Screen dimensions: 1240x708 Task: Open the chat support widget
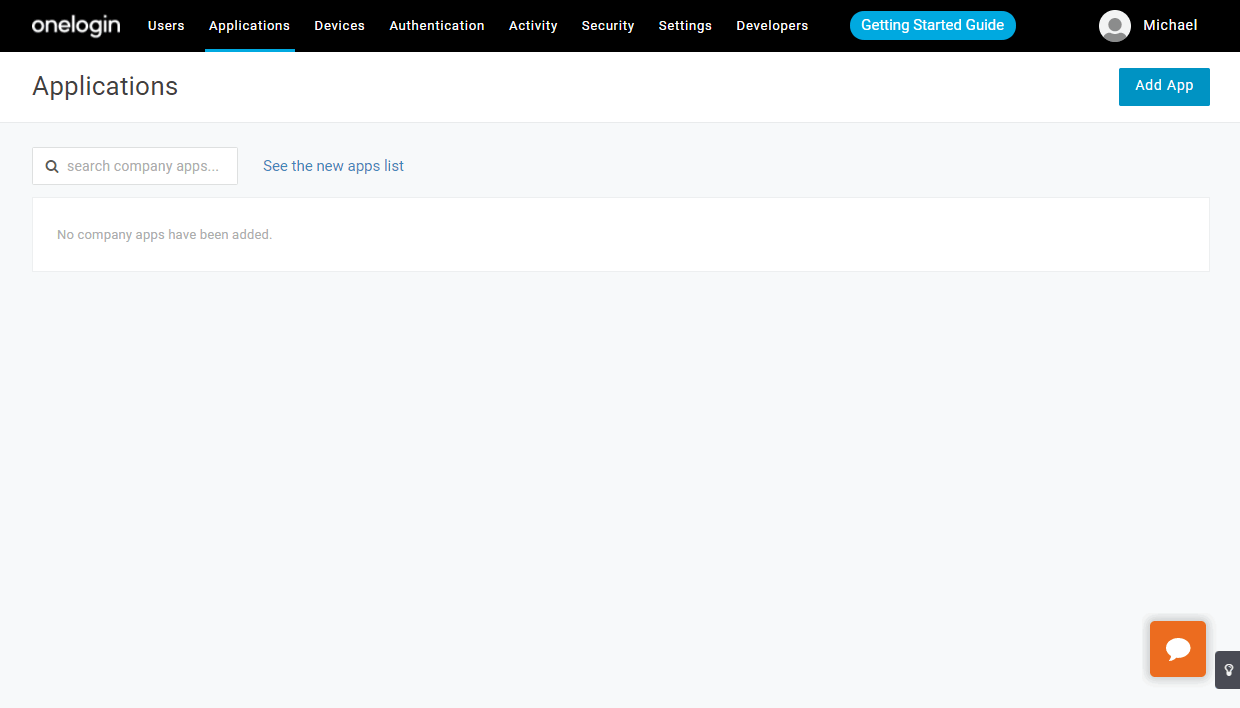[x=1177, y=648]
